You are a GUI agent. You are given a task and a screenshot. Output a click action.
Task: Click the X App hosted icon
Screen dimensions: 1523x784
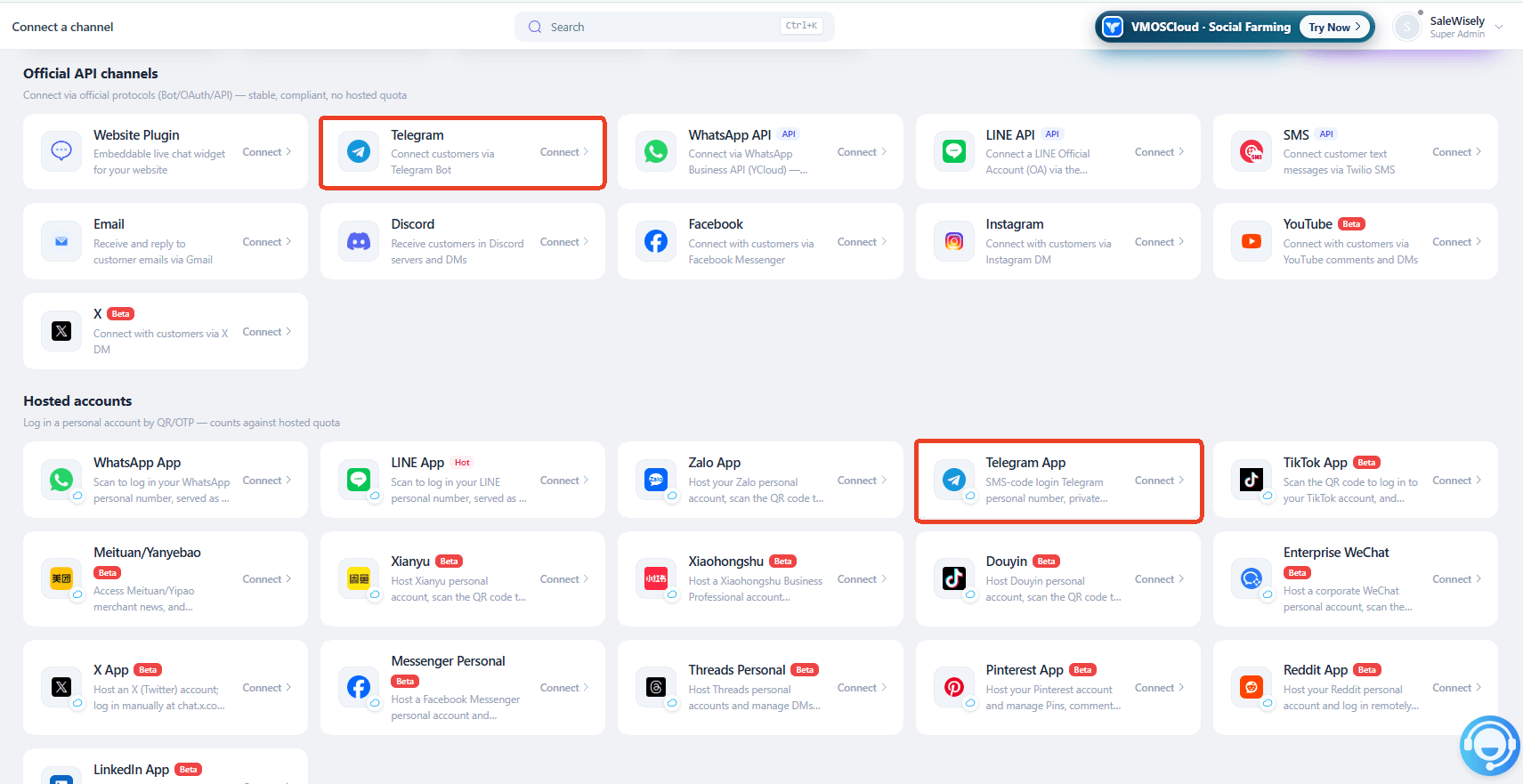coord(61,687)
